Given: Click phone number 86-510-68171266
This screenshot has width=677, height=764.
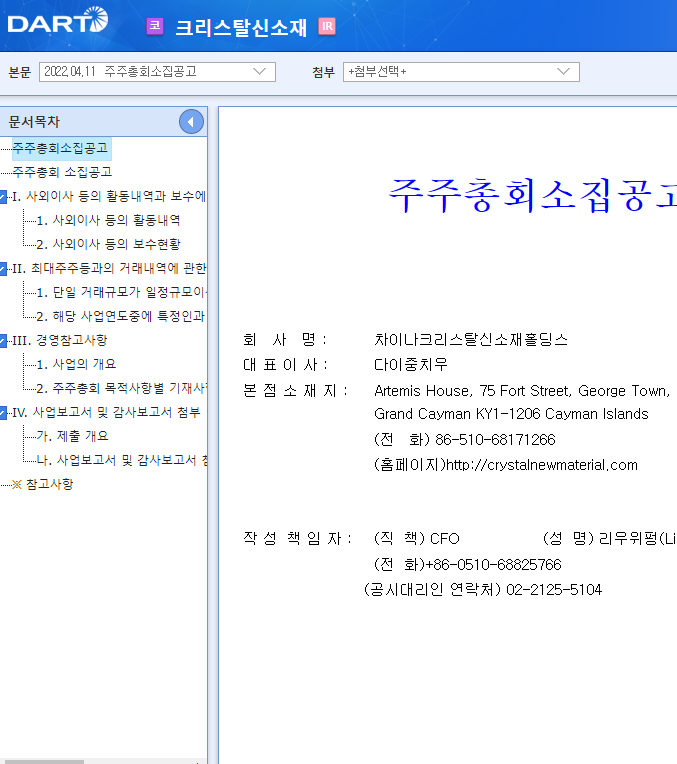Looking at the screenshot, I should [495, 439].
